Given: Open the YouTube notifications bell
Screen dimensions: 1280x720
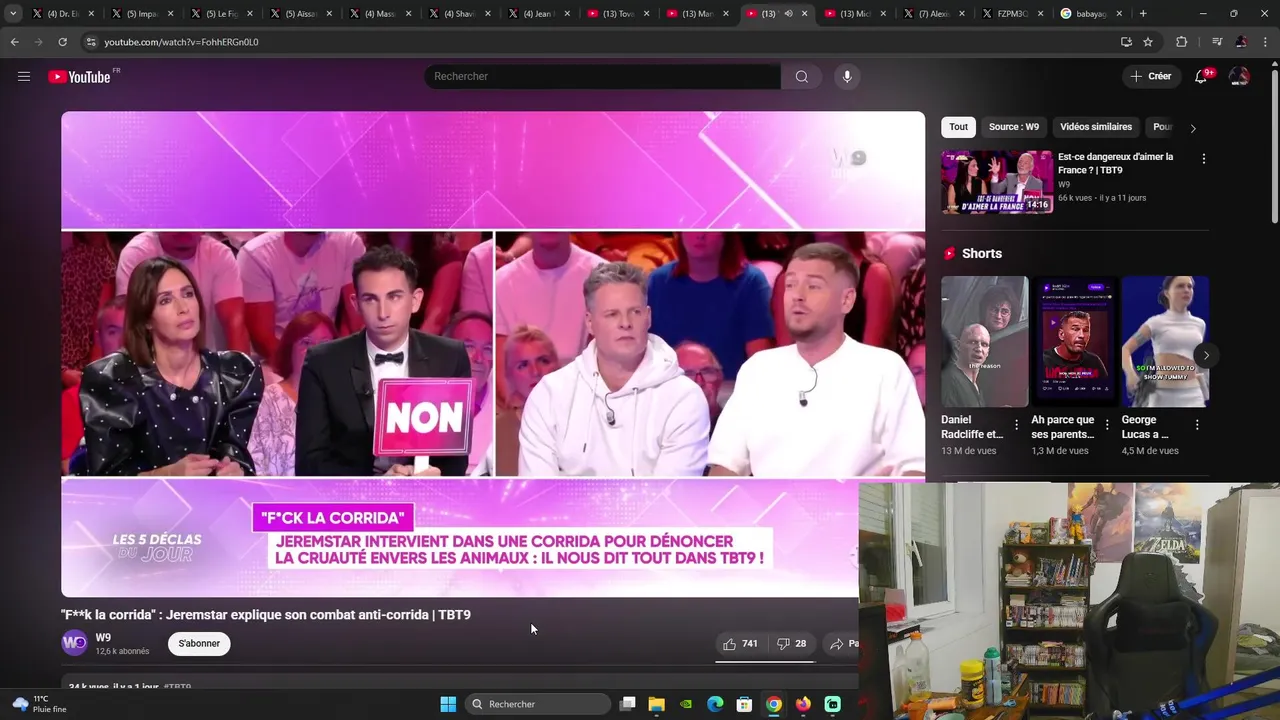Looking at the screenshot, I should (1202, 77).
